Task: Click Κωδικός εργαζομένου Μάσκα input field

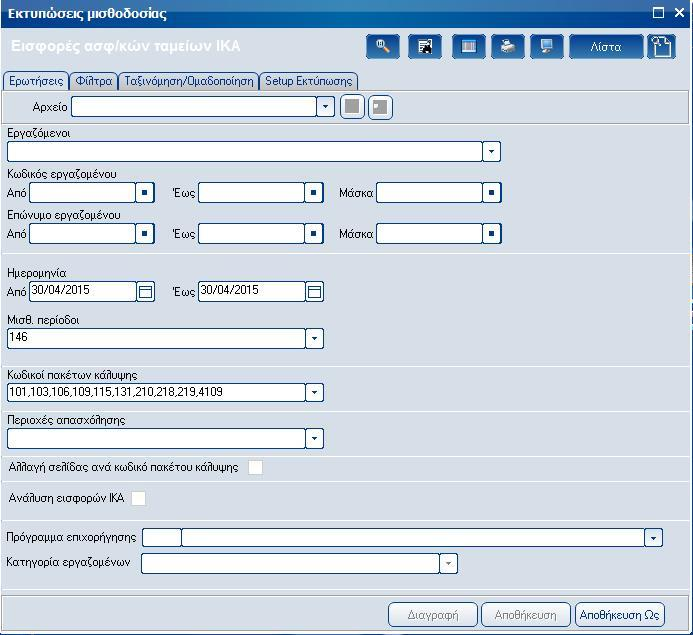Action: point(429,193)
